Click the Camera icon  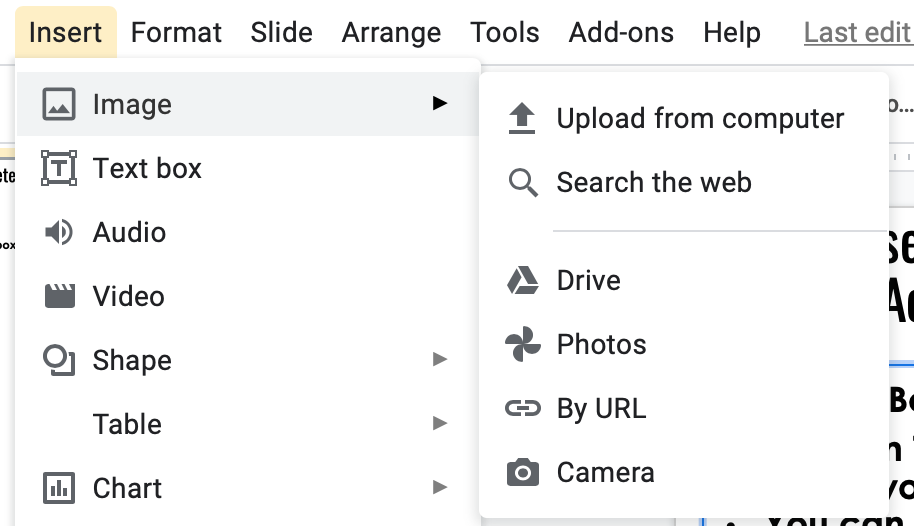point(522,472)
